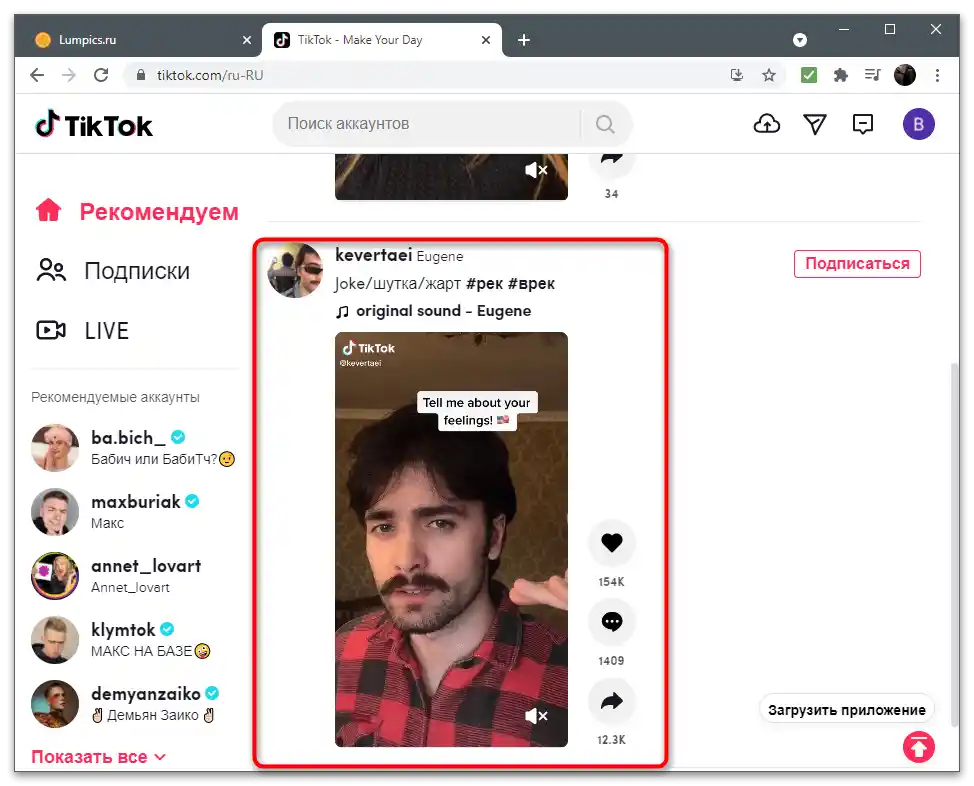This screenshot has height=786, width=974.
Task: Open the ba.bich_ recommended account
Action: click(134, 447)
